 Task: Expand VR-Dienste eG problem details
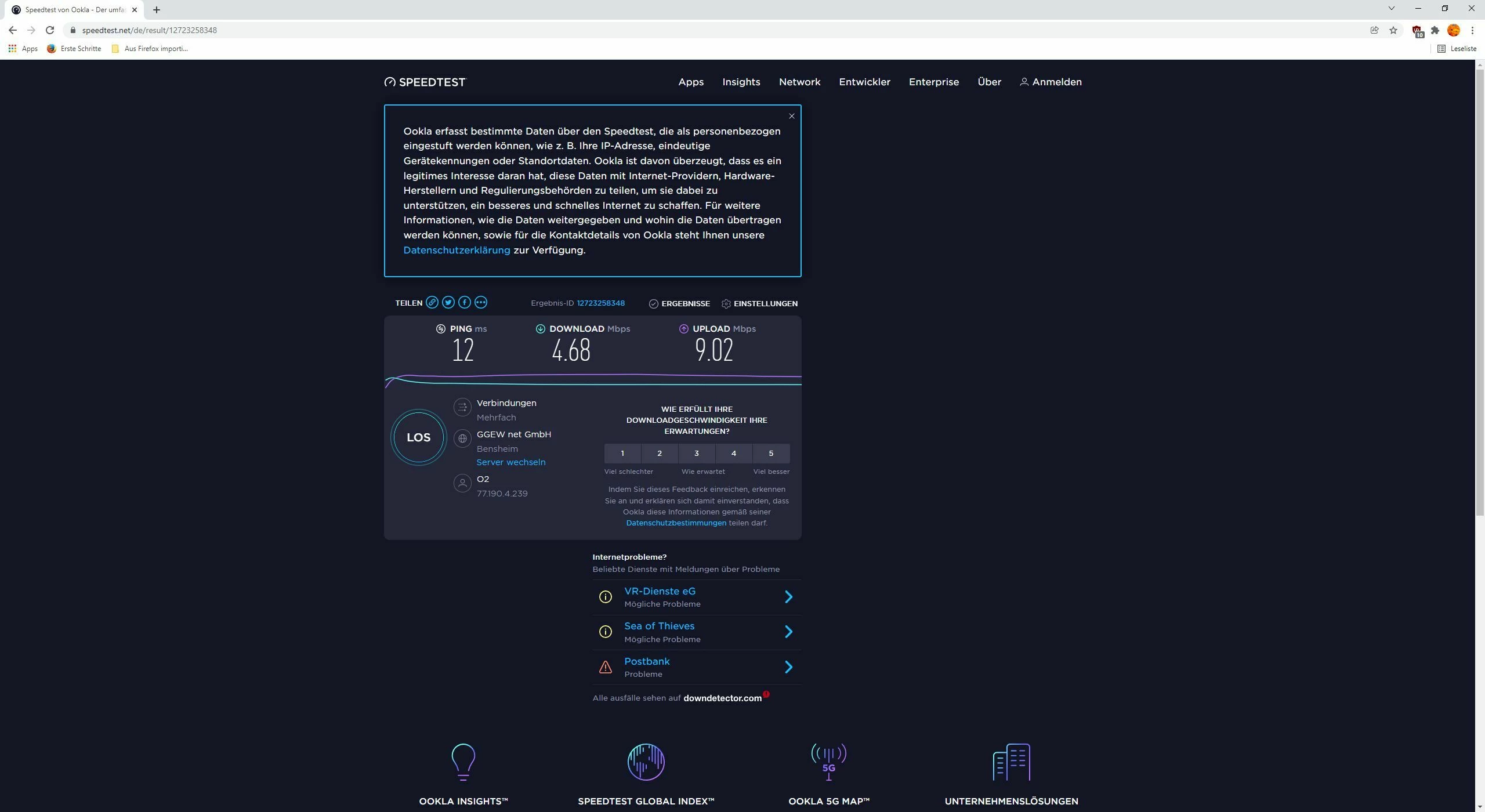(788, 597)
